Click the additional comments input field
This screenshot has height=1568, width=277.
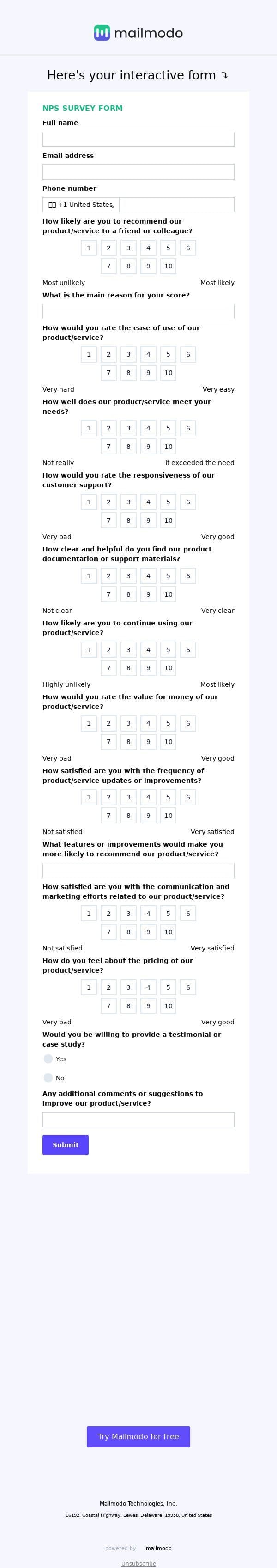138,1120
